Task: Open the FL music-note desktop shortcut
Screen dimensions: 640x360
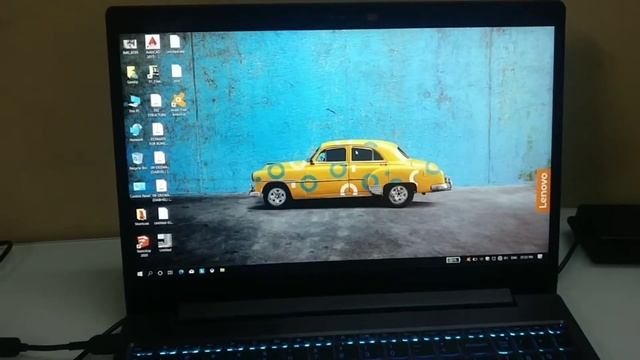Action: tap(153, 74)
